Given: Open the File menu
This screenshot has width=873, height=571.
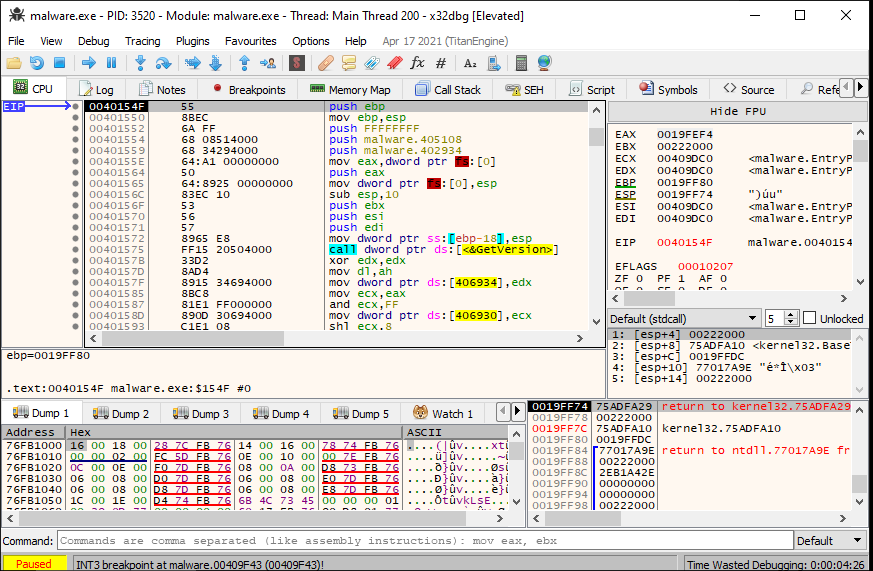Looking at the screenshot, I should 16,41.
